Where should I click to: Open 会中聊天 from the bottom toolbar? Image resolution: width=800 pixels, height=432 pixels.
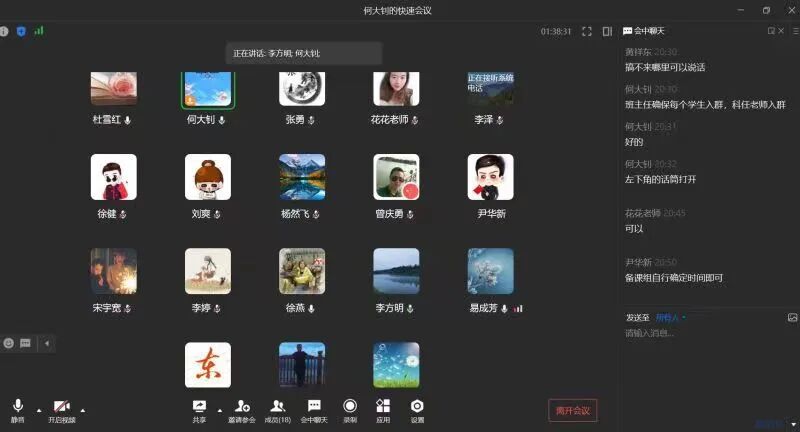[x=314, y=411]
